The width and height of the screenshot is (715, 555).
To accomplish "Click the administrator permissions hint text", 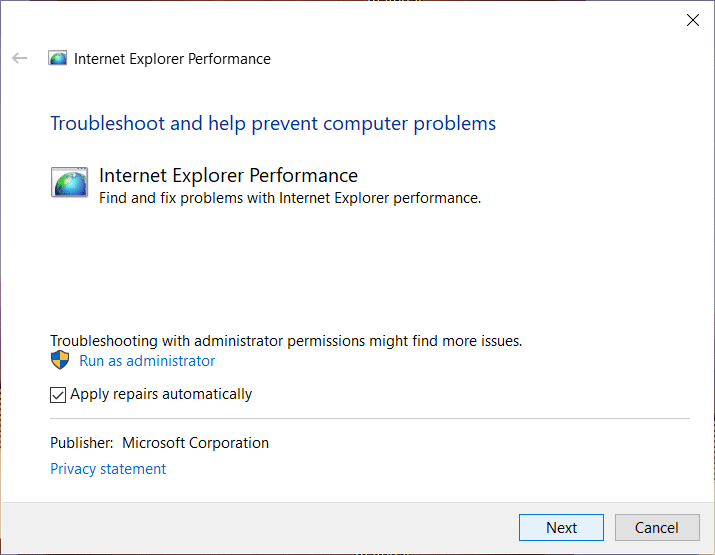I will pyautogui.click(x=286, y=341).
